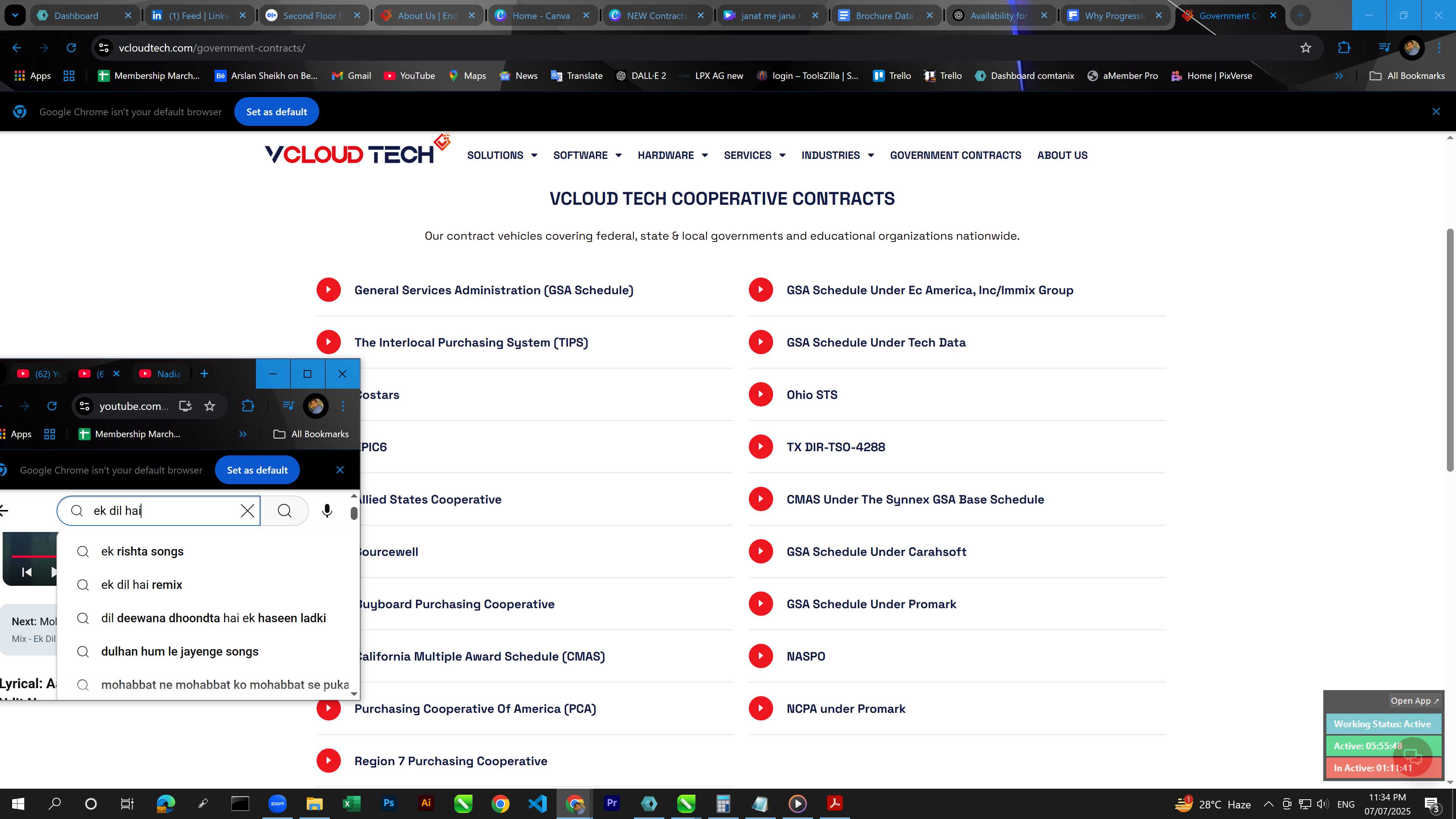Screen dimensions: 1456x819
Task: Open the YouTube bookmark
Action: 409,76
